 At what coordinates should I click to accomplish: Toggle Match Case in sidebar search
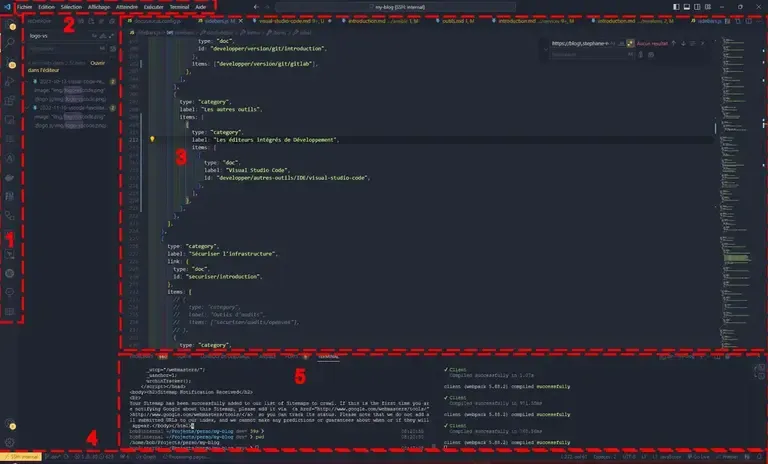tap(94, 36)
